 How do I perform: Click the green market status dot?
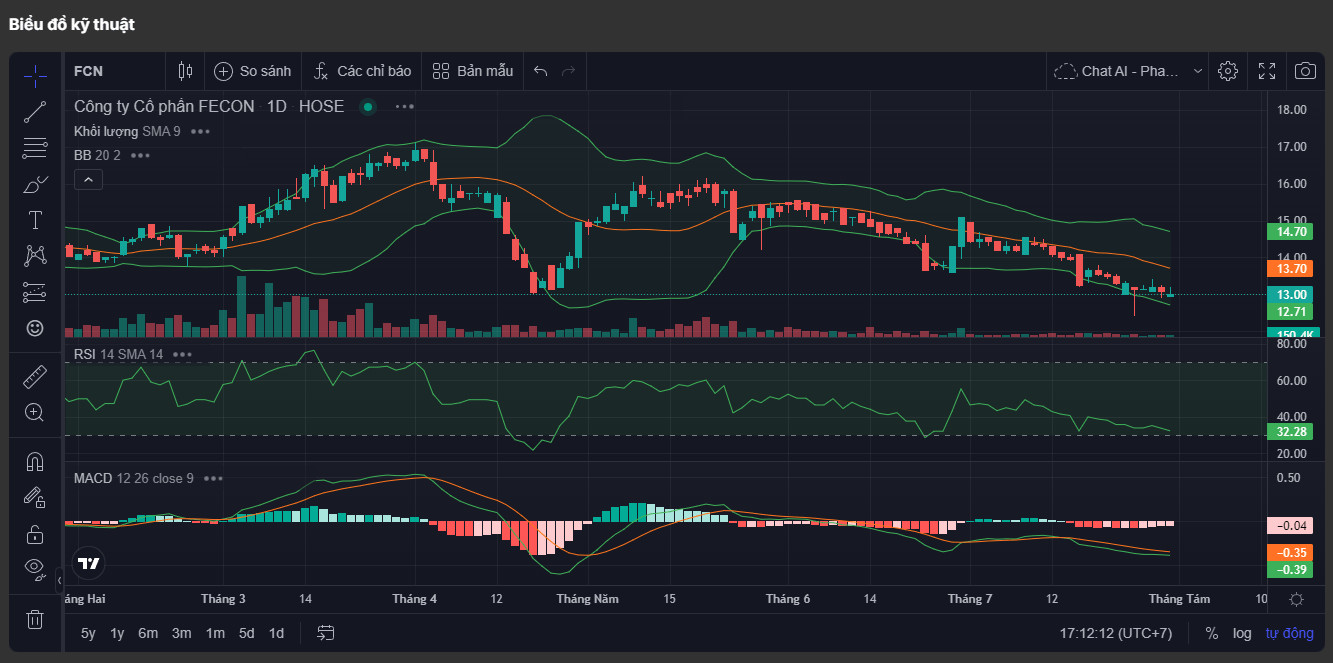click(368, 107)
